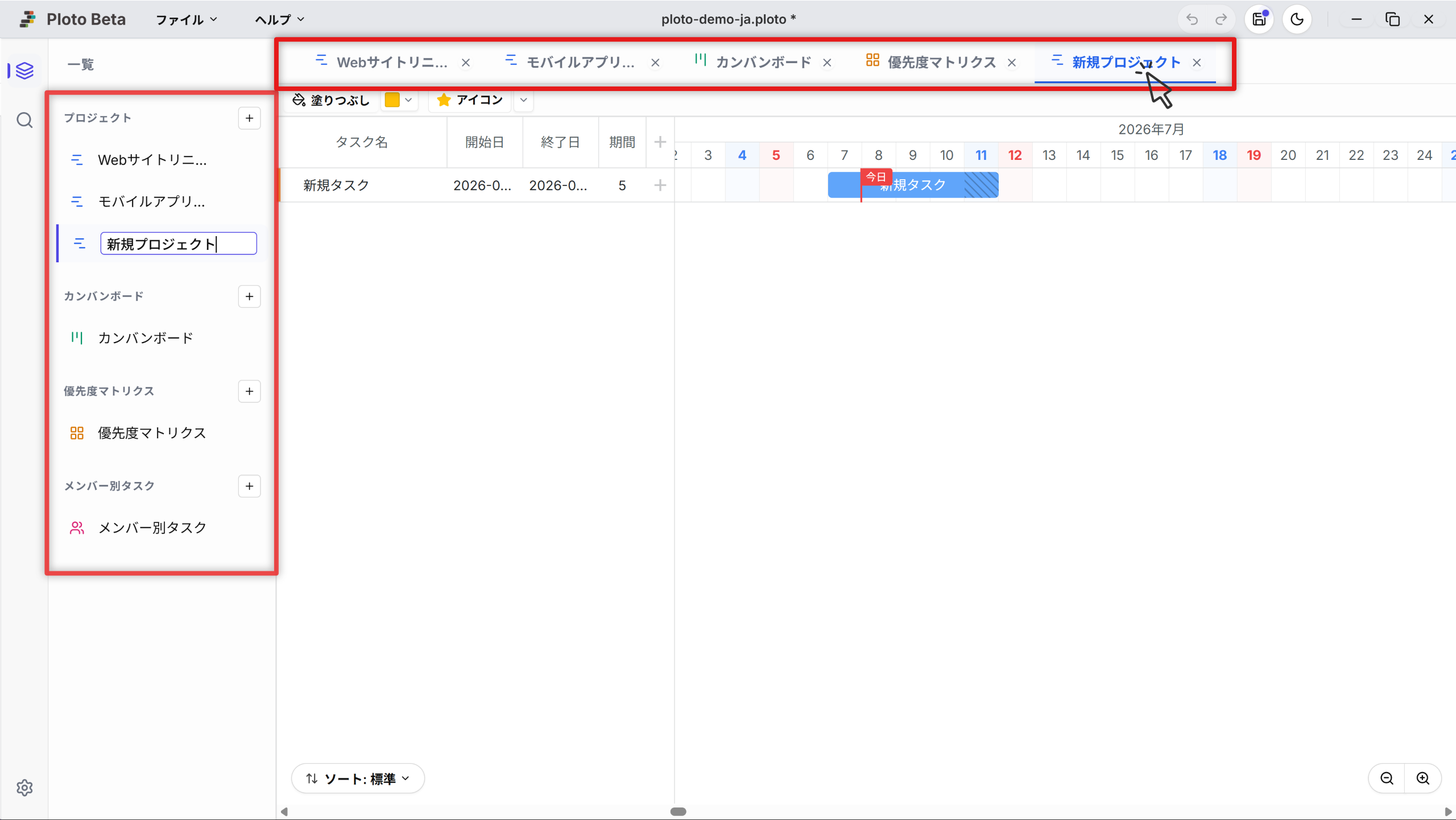Close the カンバンボード tab
The width and height of the screenshot is (1456, 820).
click(827, 63)
